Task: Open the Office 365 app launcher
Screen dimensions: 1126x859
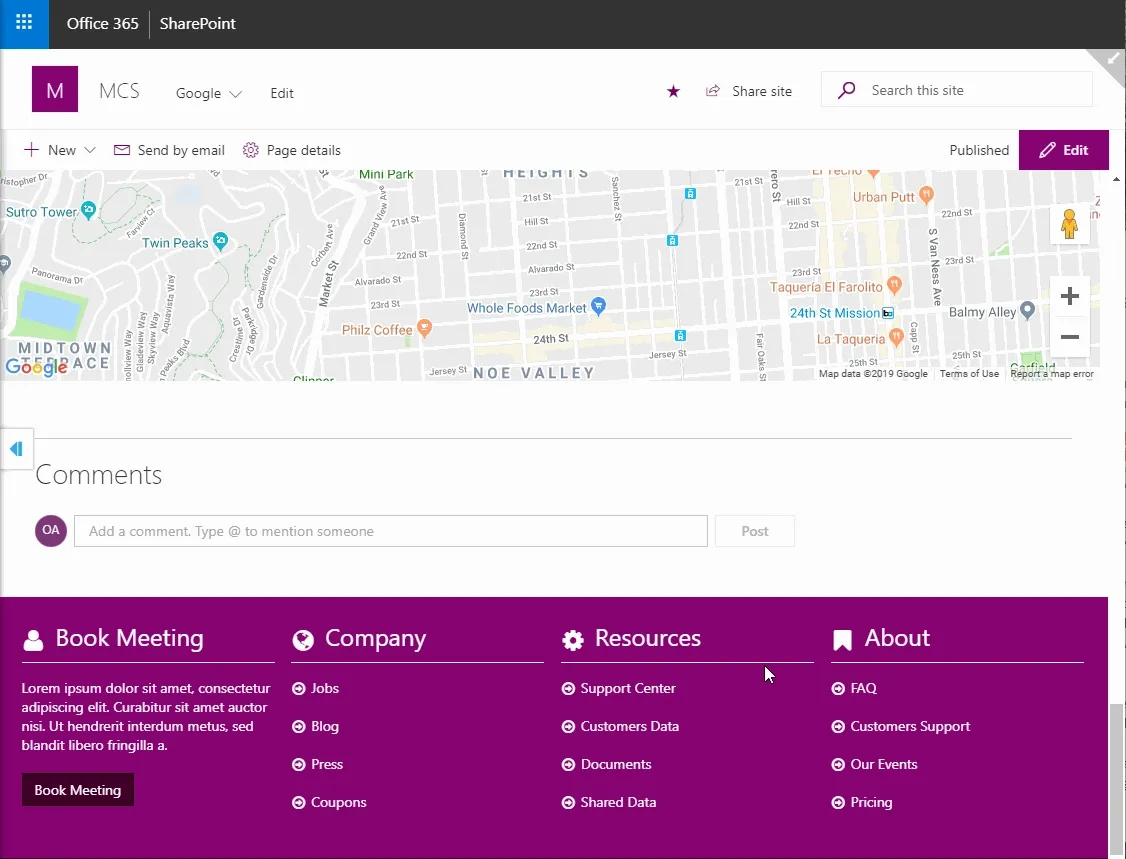Action: point(24,23)
